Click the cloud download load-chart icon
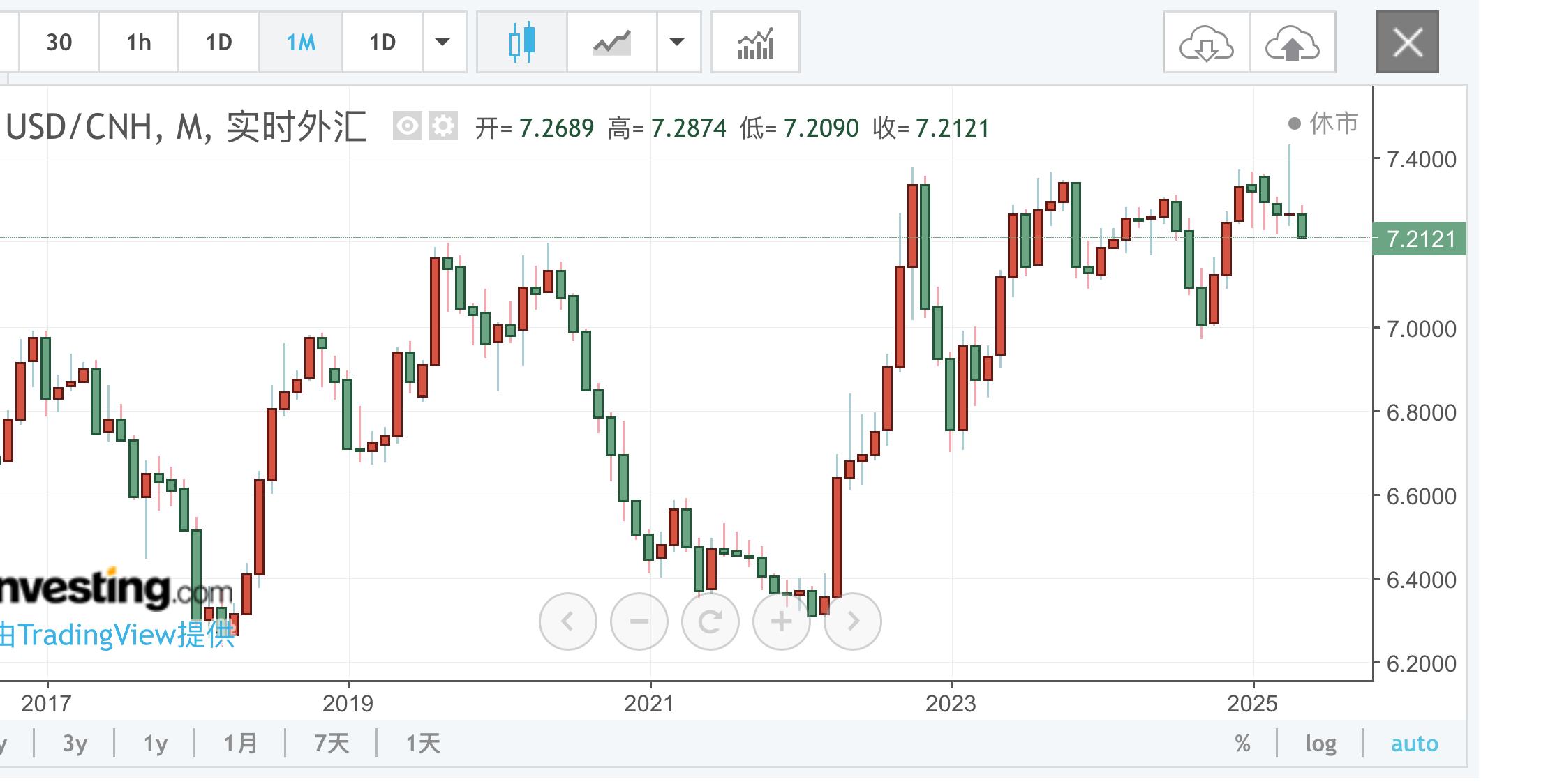The width and height of the screenshot is (1548, 784). click(1206, 43)
